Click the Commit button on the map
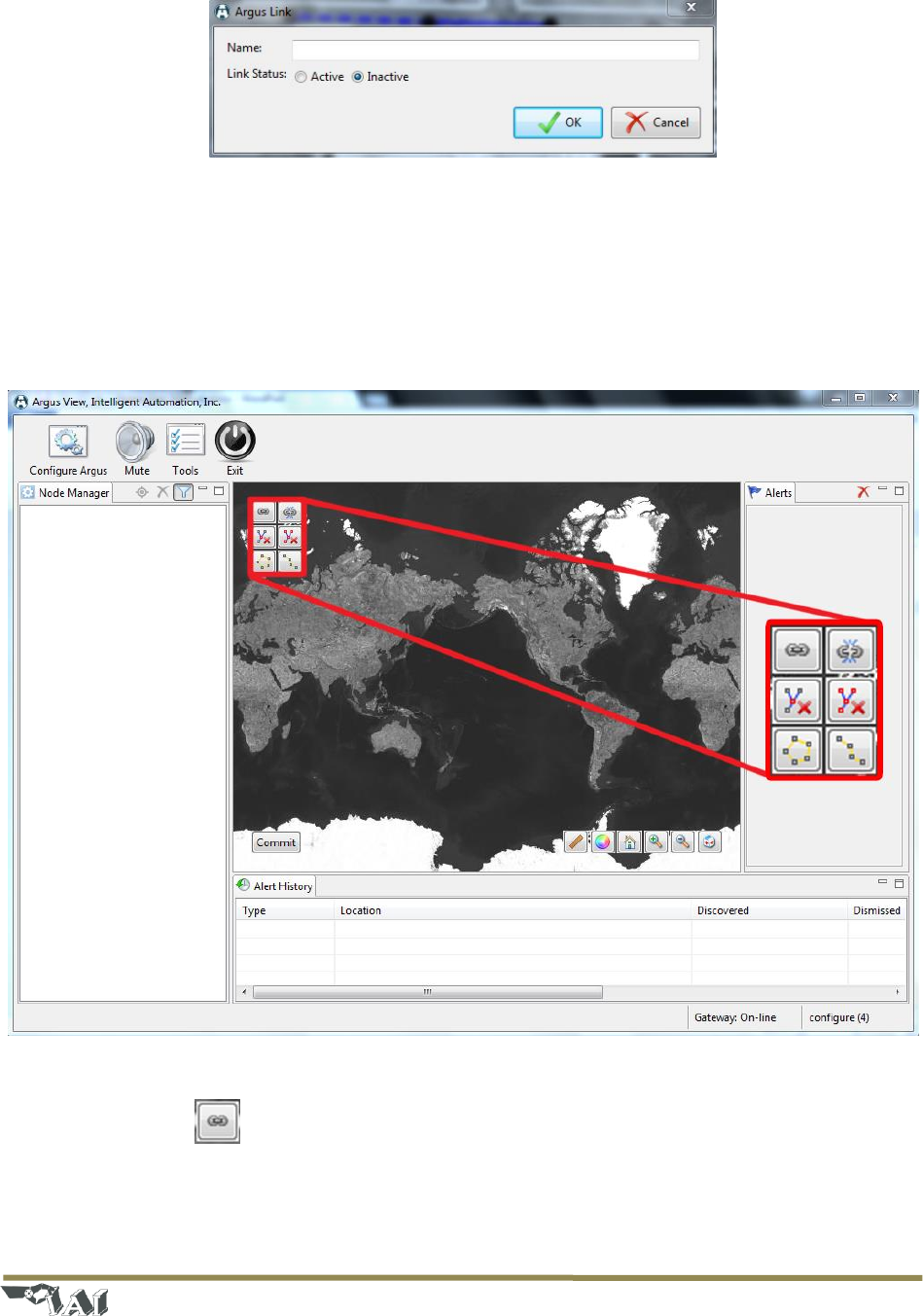The height and width of the screenshot is (1316, 923). point(276,842)
